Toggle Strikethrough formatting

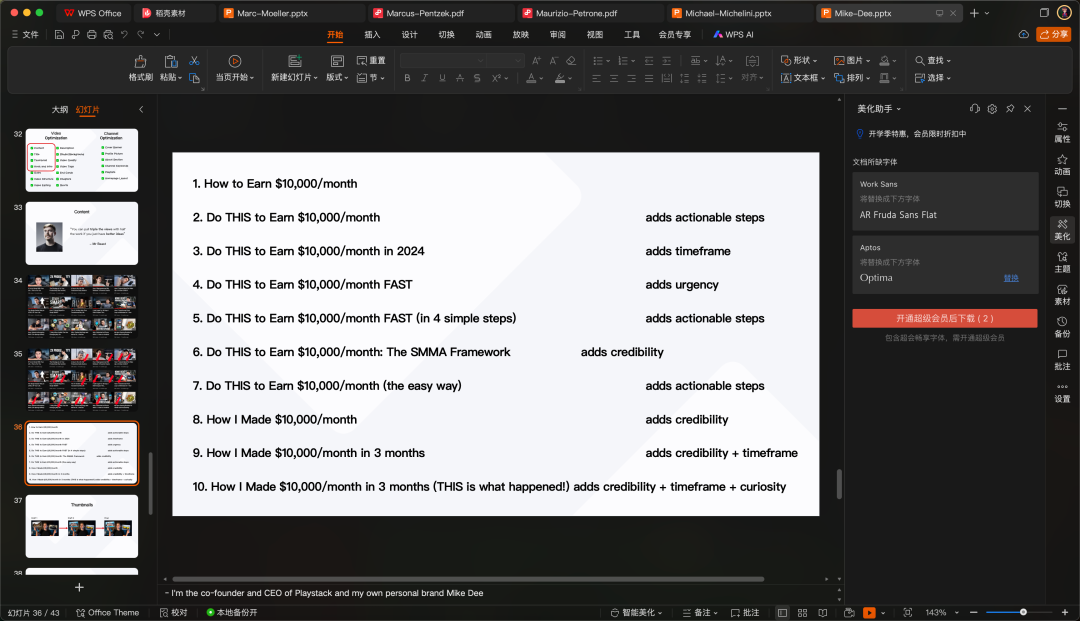(x=459, y=78)
